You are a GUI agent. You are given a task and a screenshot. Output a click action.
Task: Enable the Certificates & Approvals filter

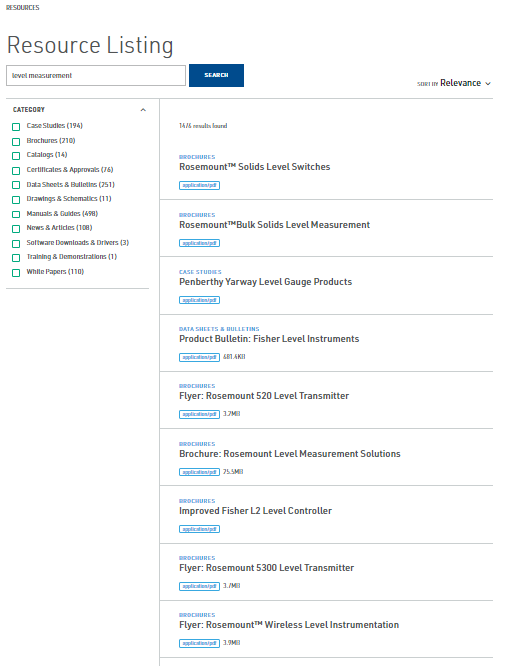16,171
